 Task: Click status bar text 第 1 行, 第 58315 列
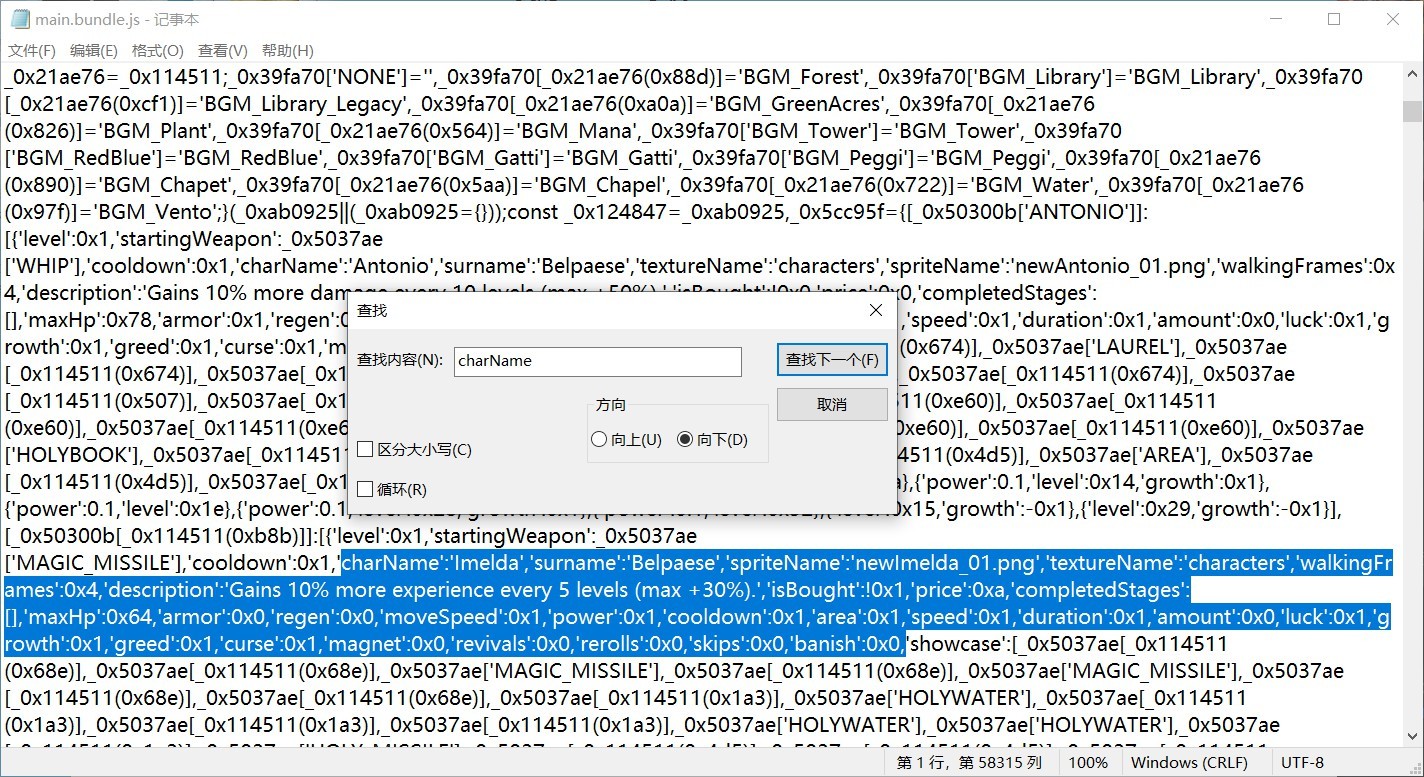pyautogui.click(x=970, y=763)
